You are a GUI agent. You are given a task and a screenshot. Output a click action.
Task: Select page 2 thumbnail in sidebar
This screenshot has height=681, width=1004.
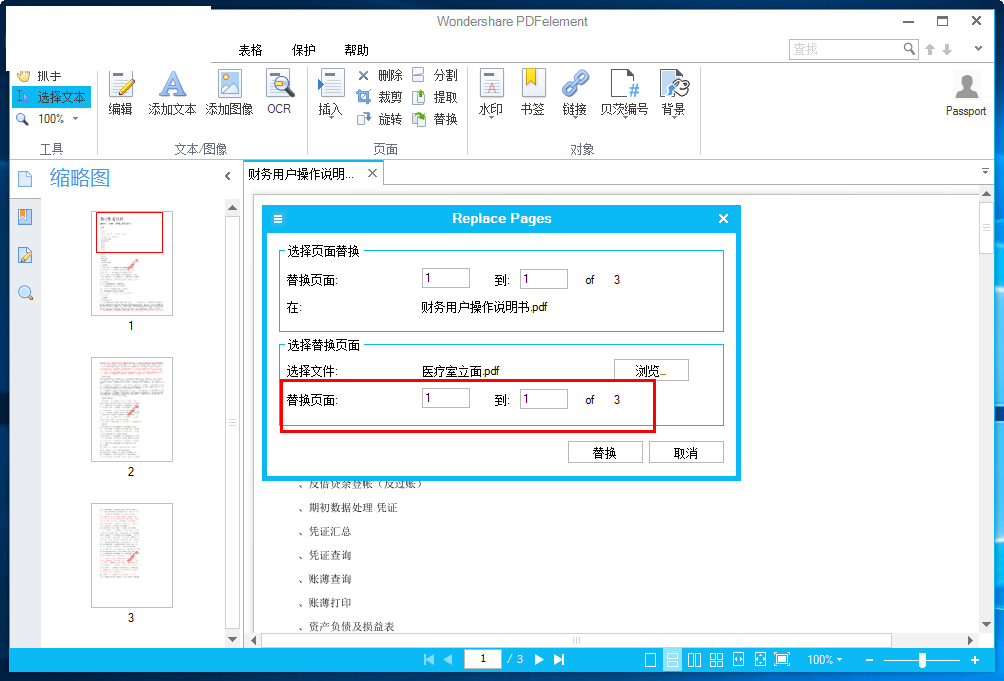pos(131,409)
